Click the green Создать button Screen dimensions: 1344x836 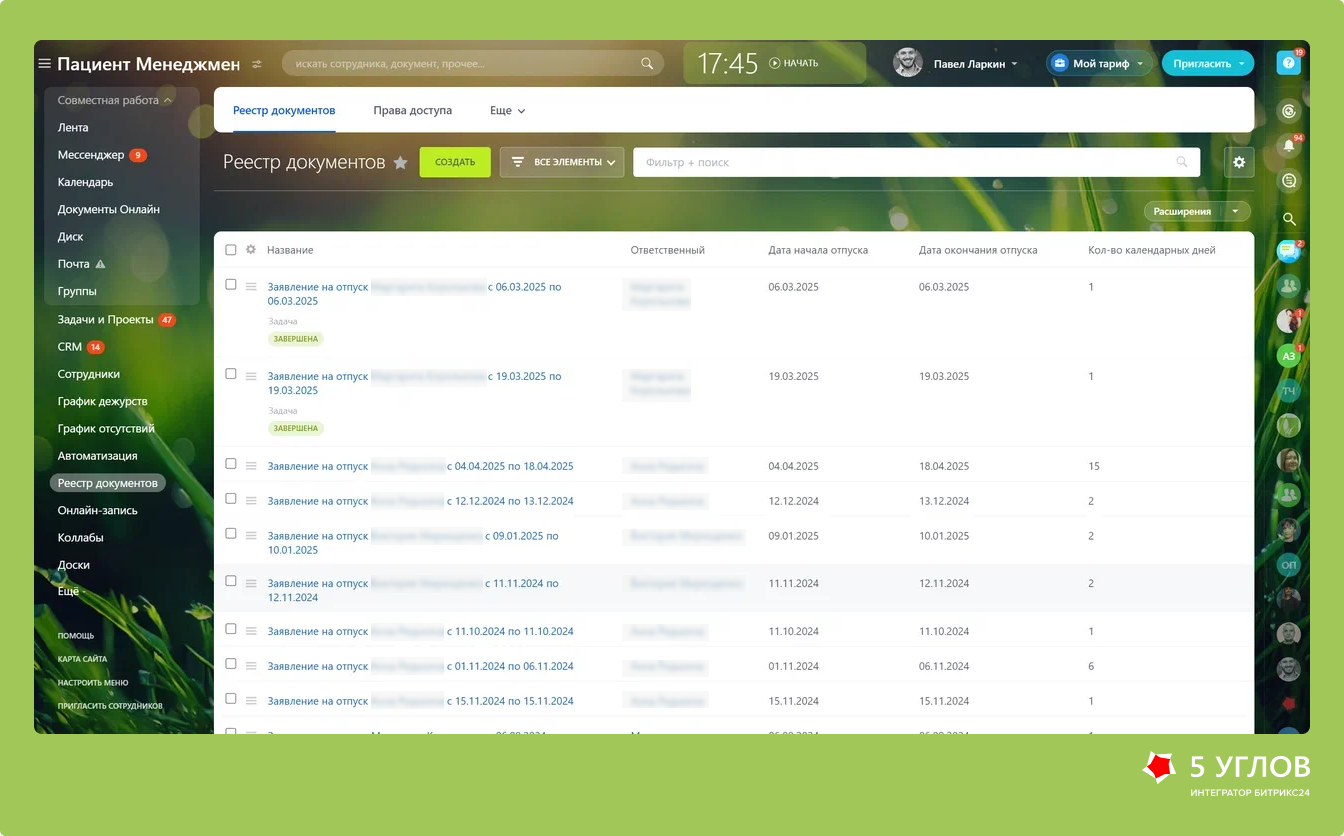[x=455, y=162]
